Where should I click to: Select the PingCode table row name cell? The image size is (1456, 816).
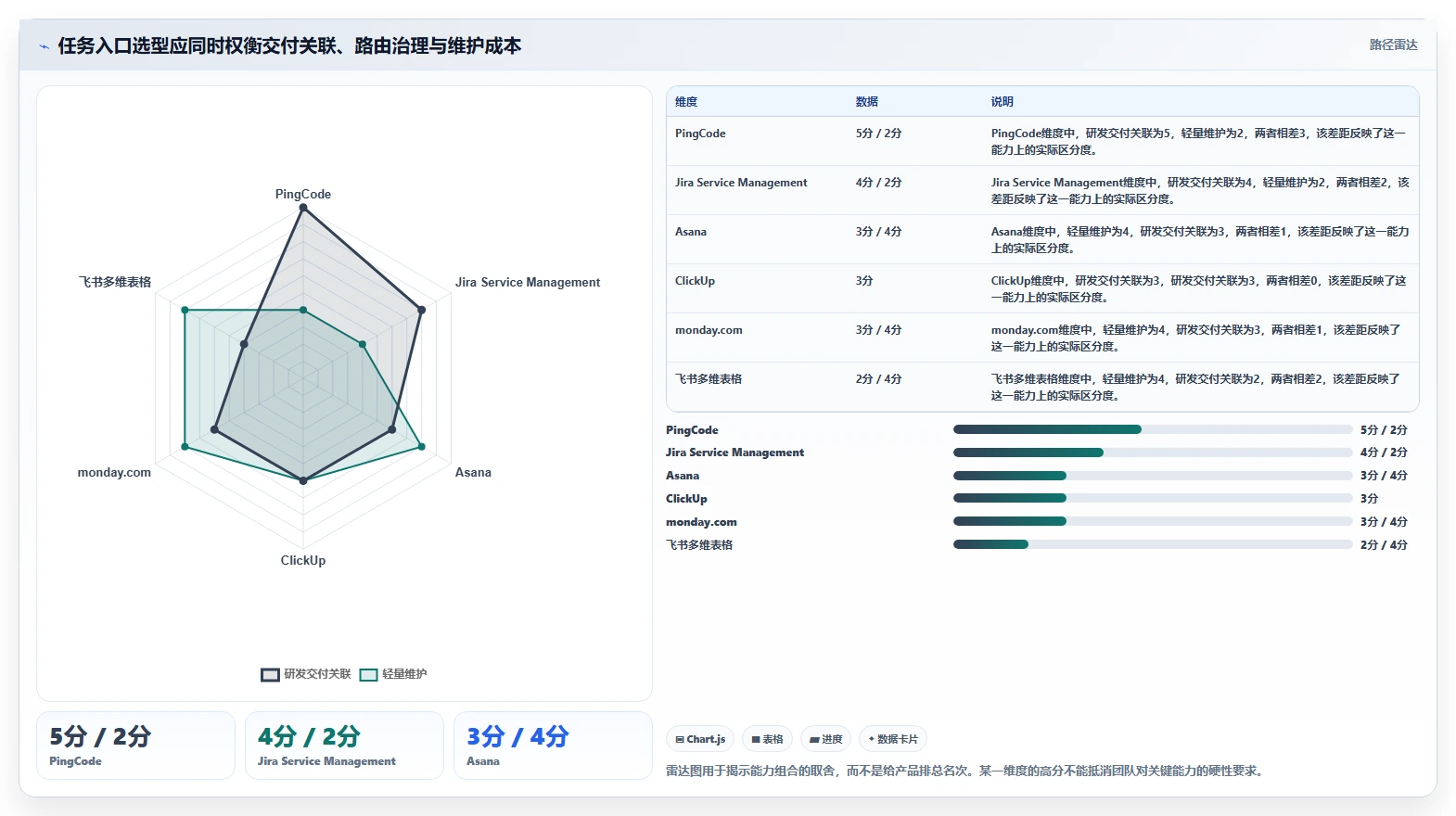coord(700,134)
